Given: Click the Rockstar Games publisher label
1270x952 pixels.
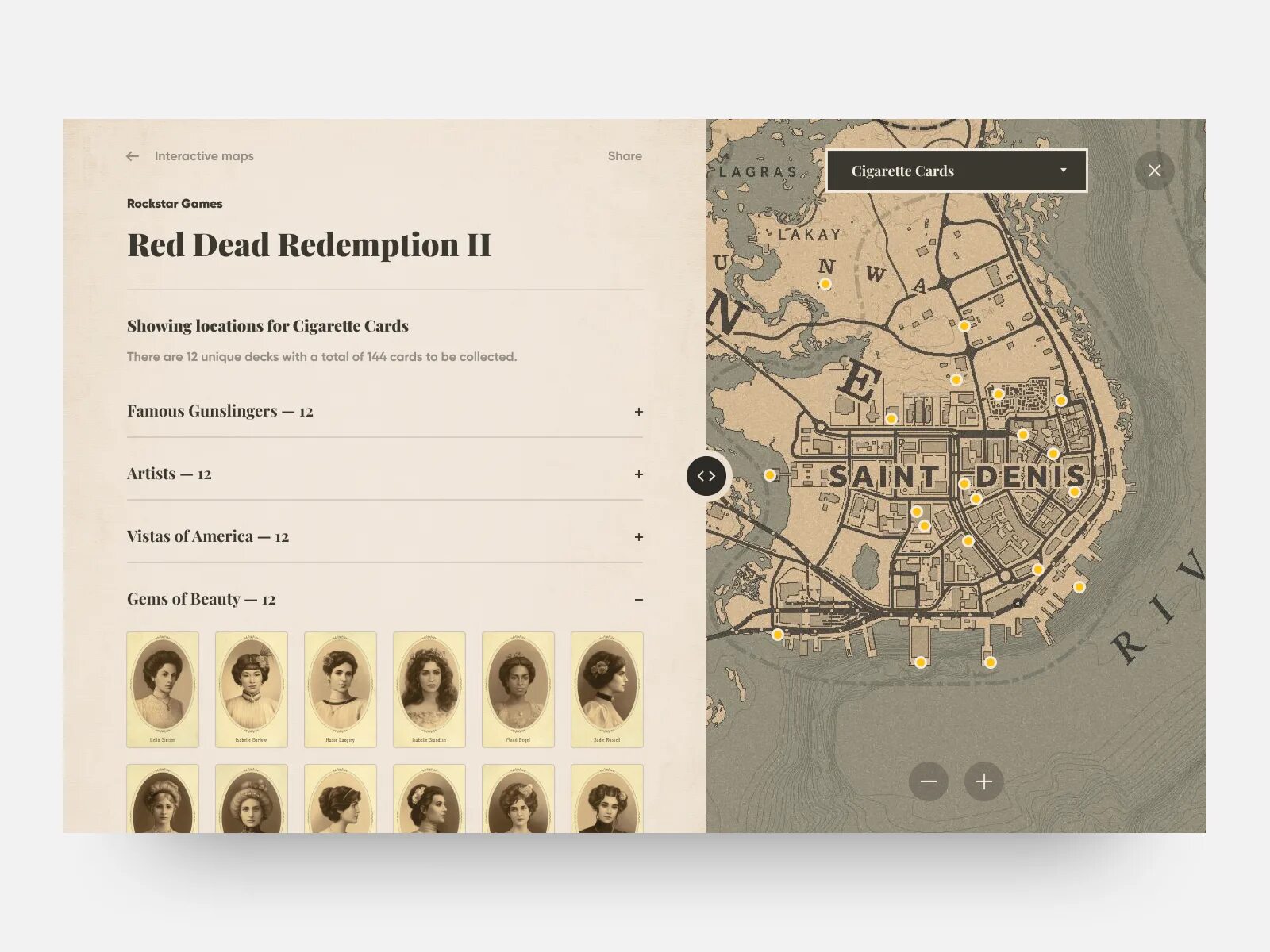Looking at the screenshot, I should coord(175,204).
